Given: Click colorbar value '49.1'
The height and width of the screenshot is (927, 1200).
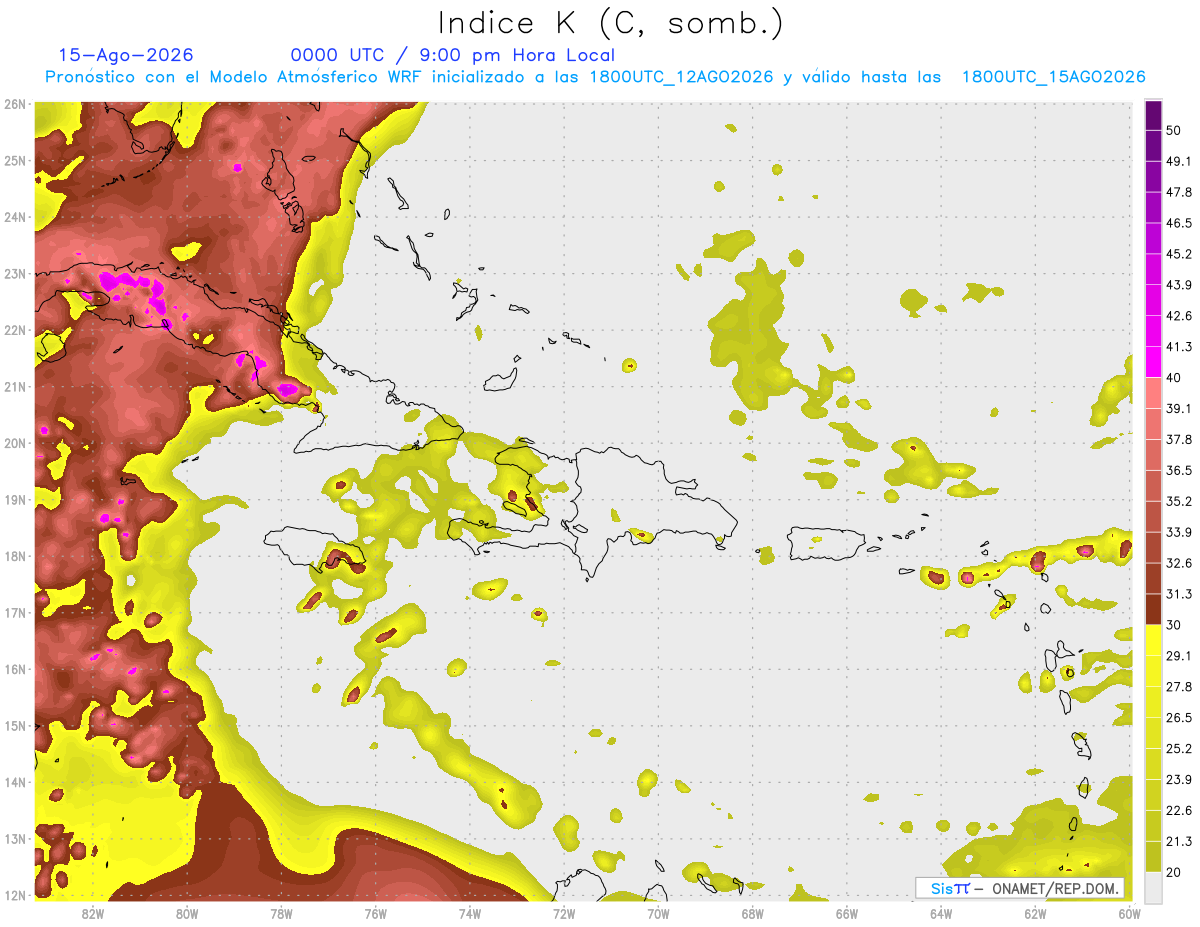Looking at the screenshot, I should point(1179,161).
